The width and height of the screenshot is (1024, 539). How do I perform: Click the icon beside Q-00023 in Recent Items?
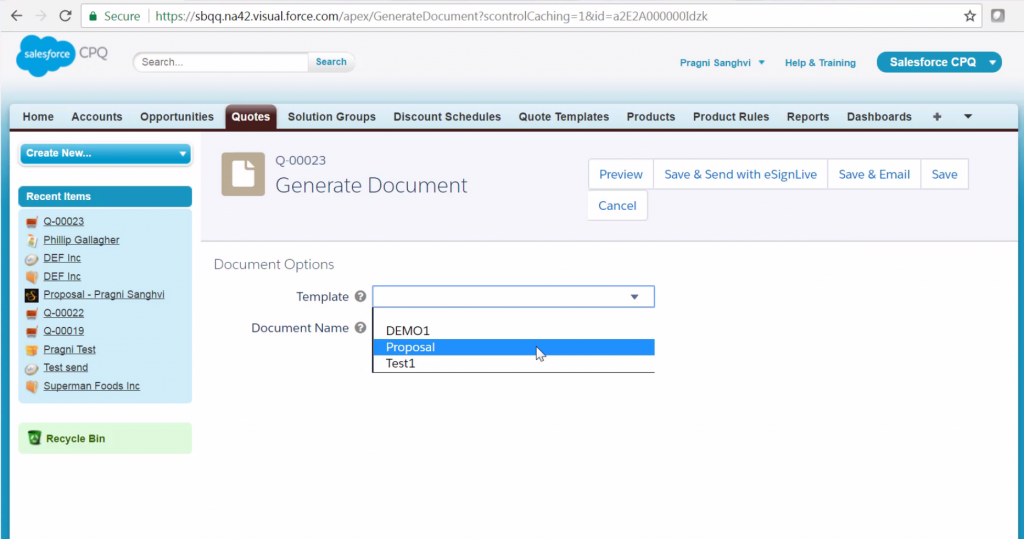click(31, 221)
